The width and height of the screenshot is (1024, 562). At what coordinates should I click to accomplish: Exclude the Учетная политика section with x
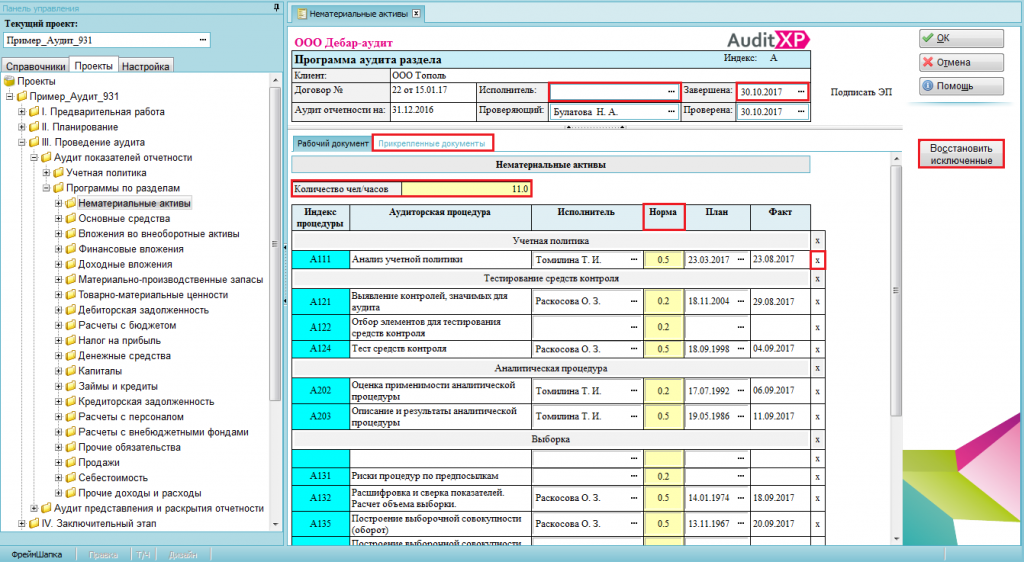817,241
